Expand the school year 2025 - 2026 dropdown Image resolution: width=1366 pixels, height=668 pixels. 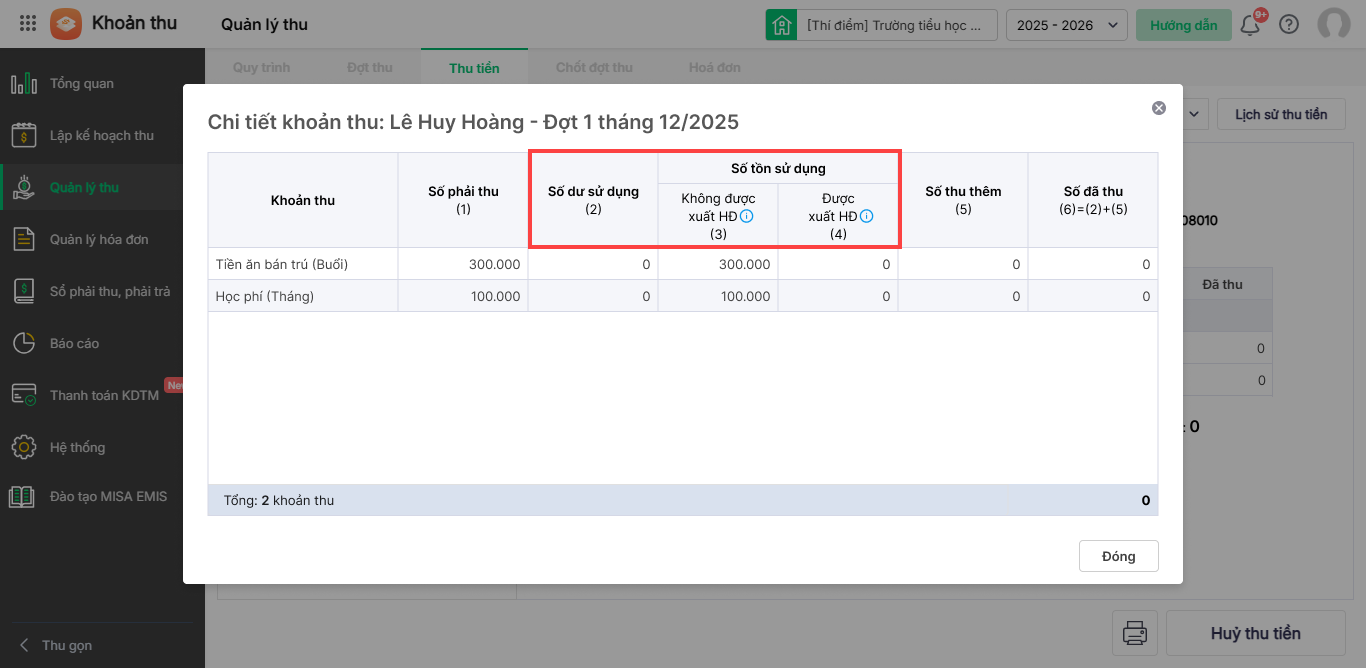(x=1066, y=25)
